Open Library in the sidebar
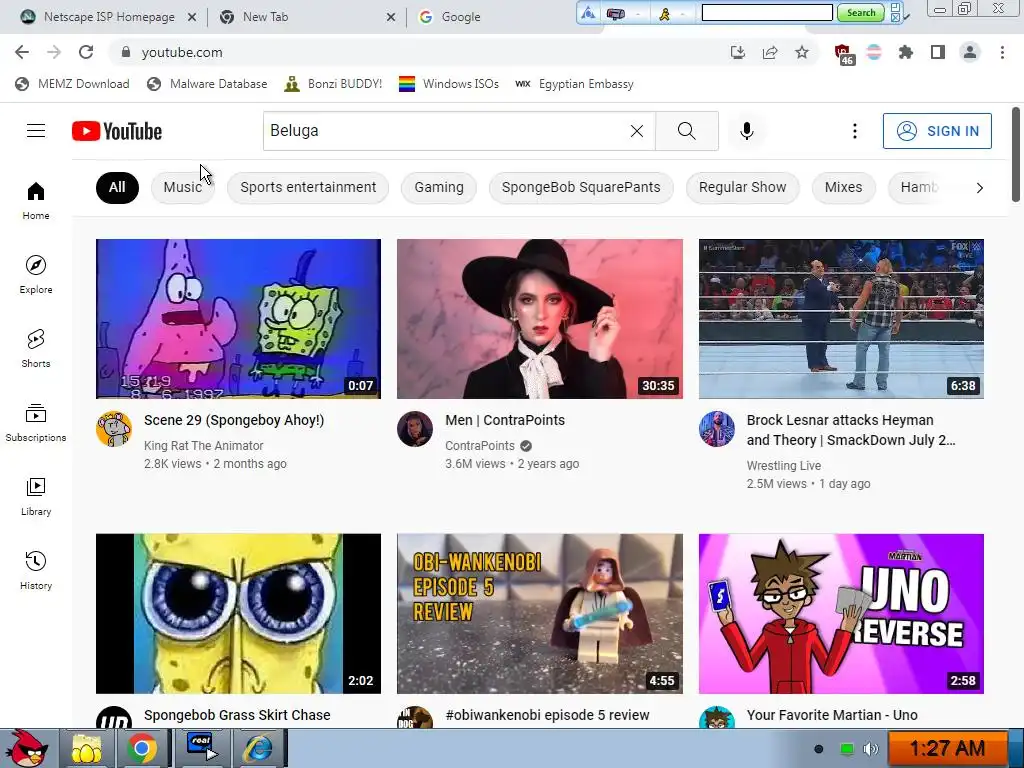This screenshot has width=1024, height=768. (36, 496)
